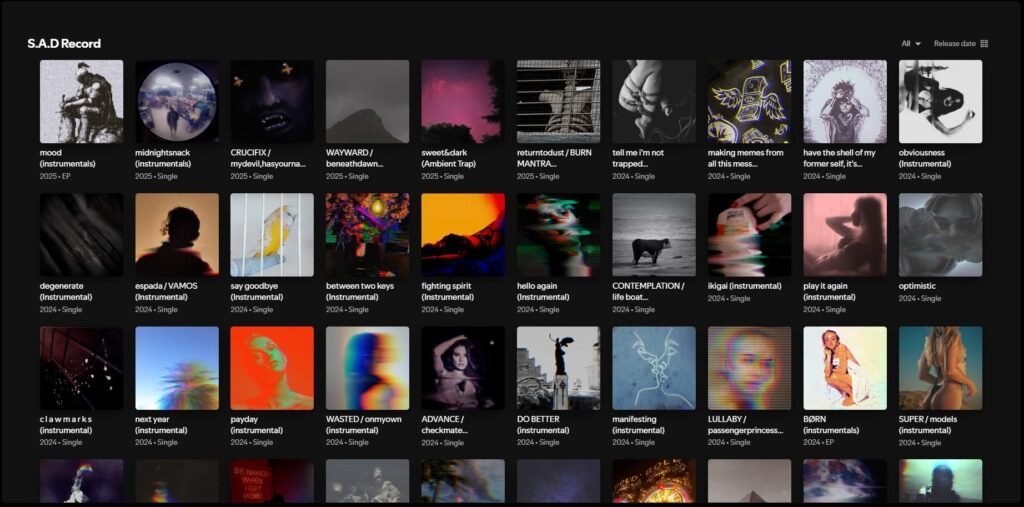
Task: Open the CONTEMPLATION / life boat cover
Action: click(x=654, y=235)
